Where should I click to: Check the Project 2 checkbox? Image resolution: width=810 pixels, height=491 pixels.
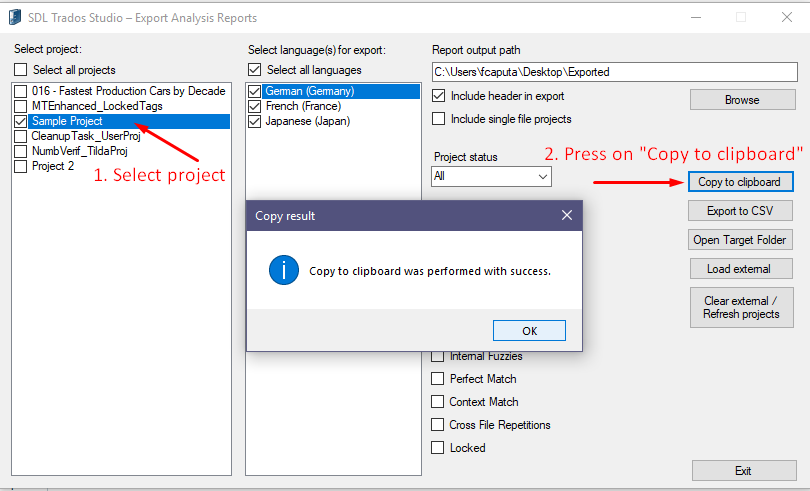21,166
